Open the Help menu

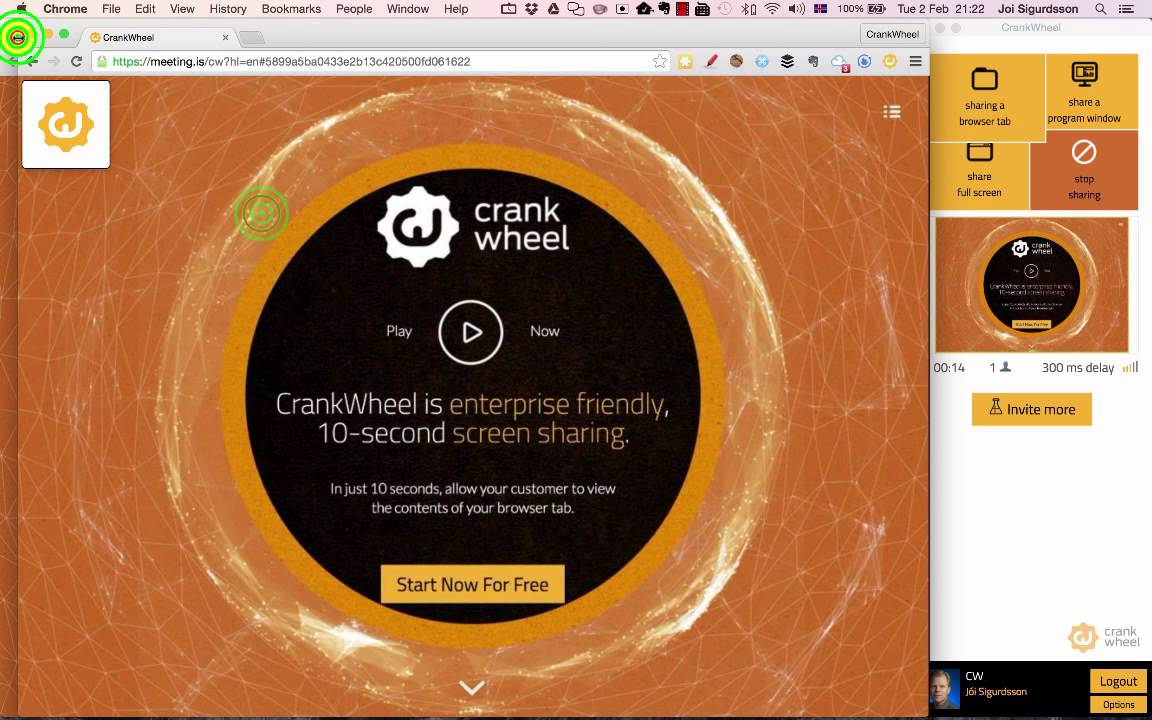pos(456,9)
